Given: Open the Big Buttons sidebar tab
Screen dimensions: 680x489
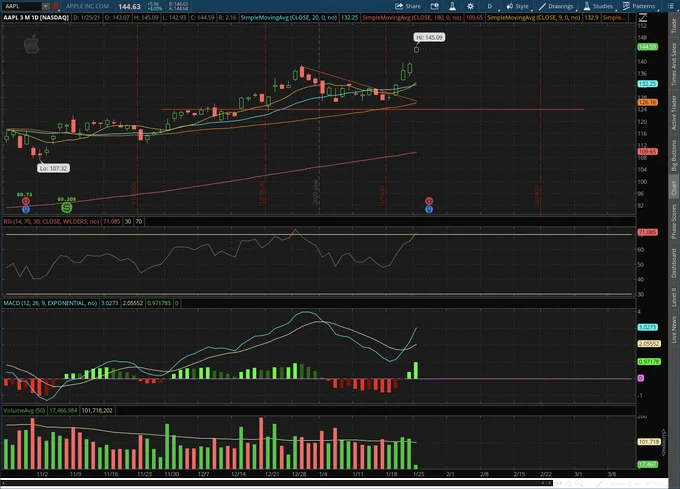Looking at the screenshot, I should 673,155.
